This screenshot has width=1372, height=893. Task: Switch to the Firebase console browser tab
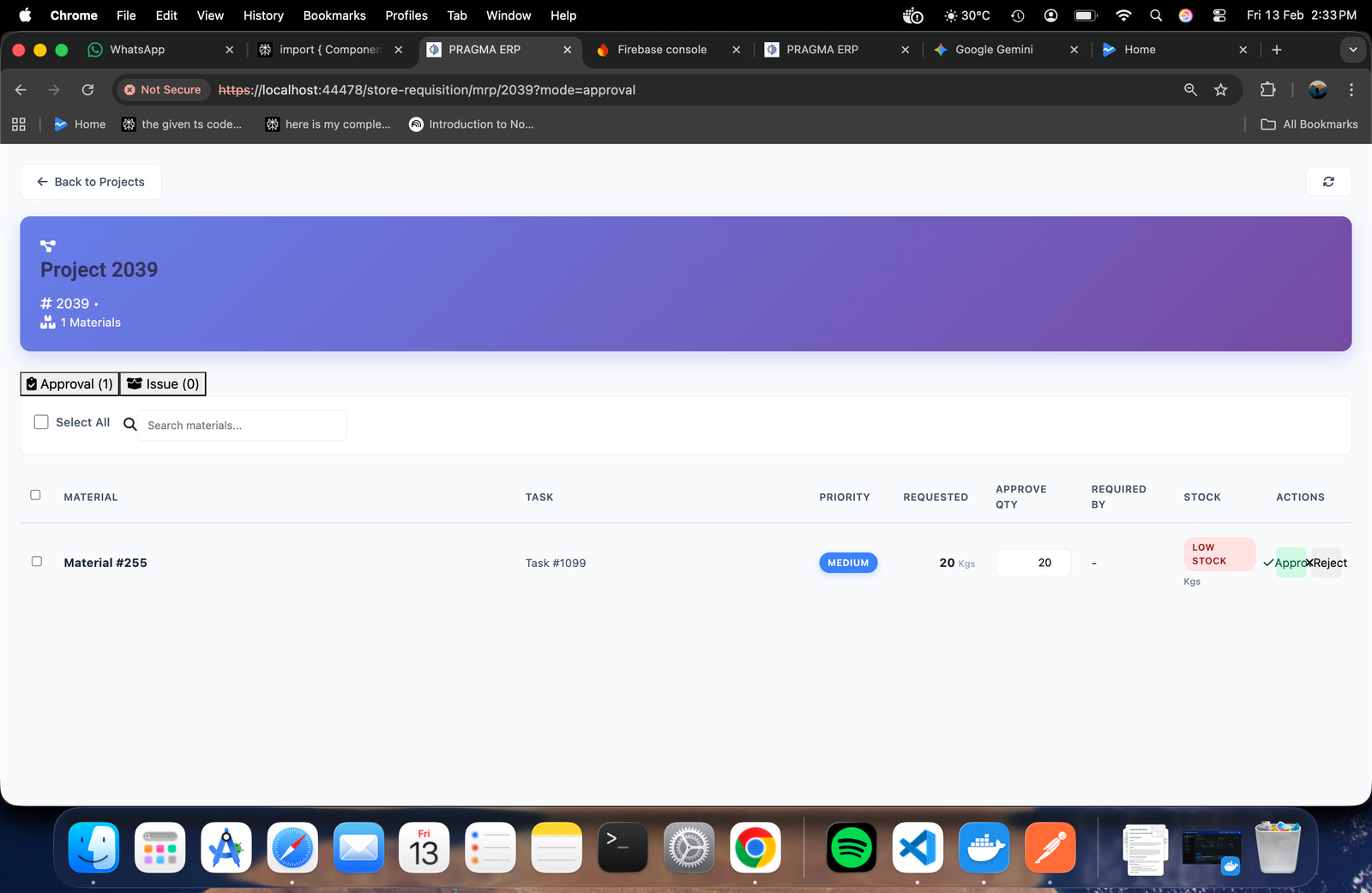click(661, 50)
